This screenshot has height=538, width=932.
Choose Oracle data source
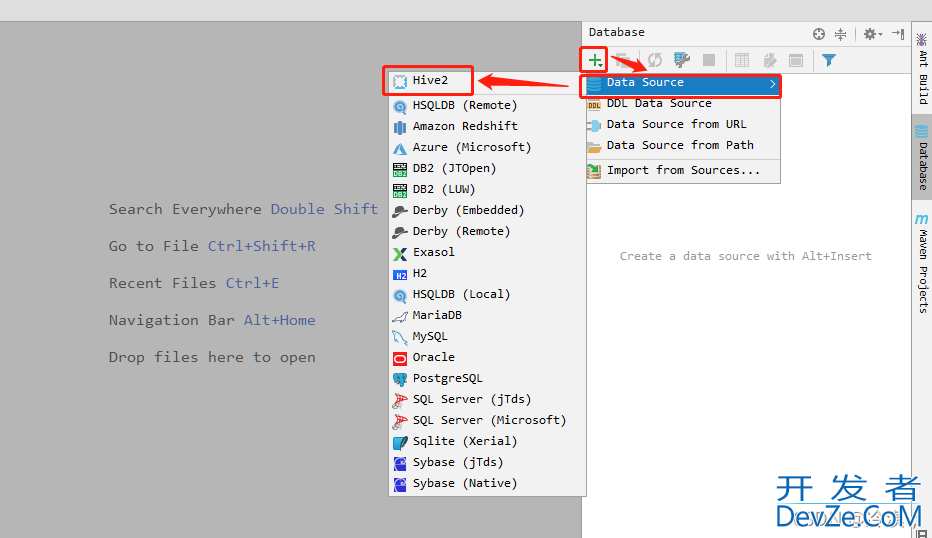point(487,357)
